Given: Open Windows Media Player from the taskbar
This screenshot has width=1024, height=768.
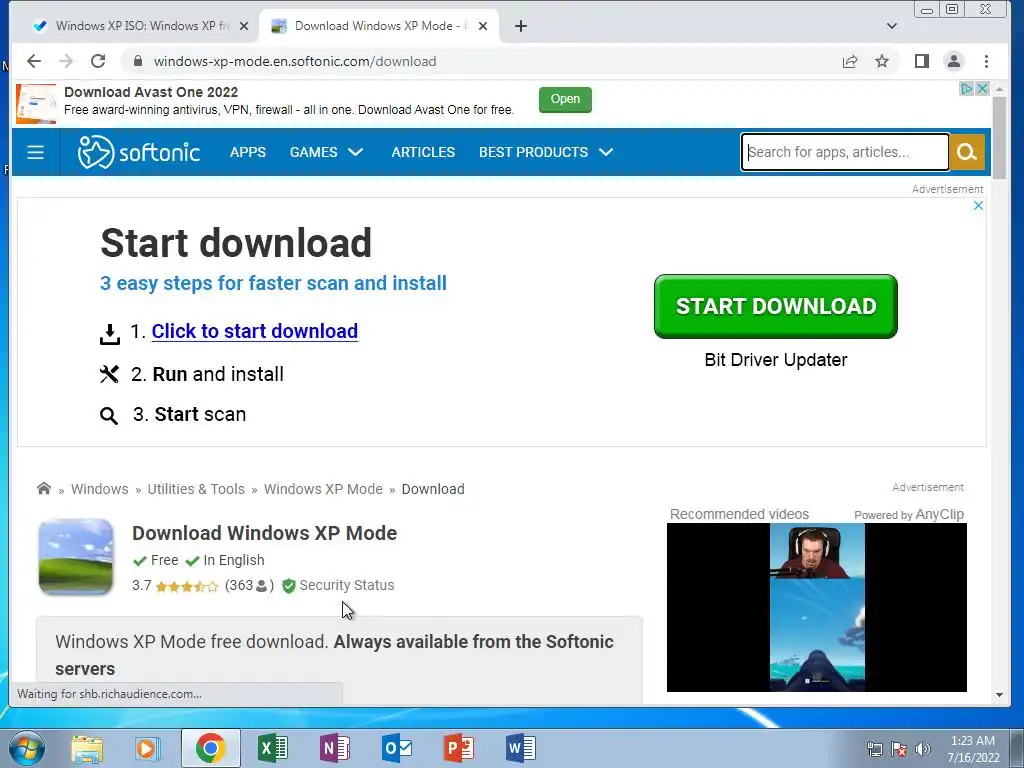Looking at the screenshot, I should (148, 748).
